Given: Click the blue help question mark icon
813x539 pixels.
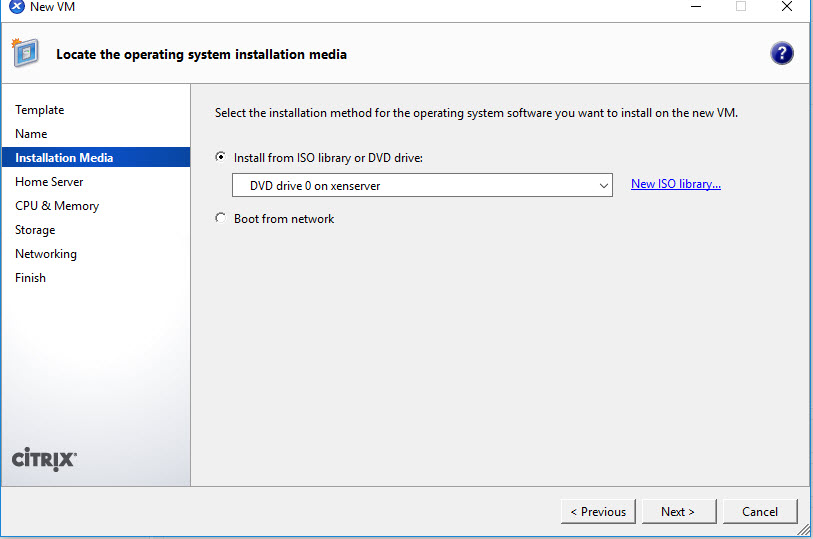Looking at the screenshot, I should coord(782,54).
